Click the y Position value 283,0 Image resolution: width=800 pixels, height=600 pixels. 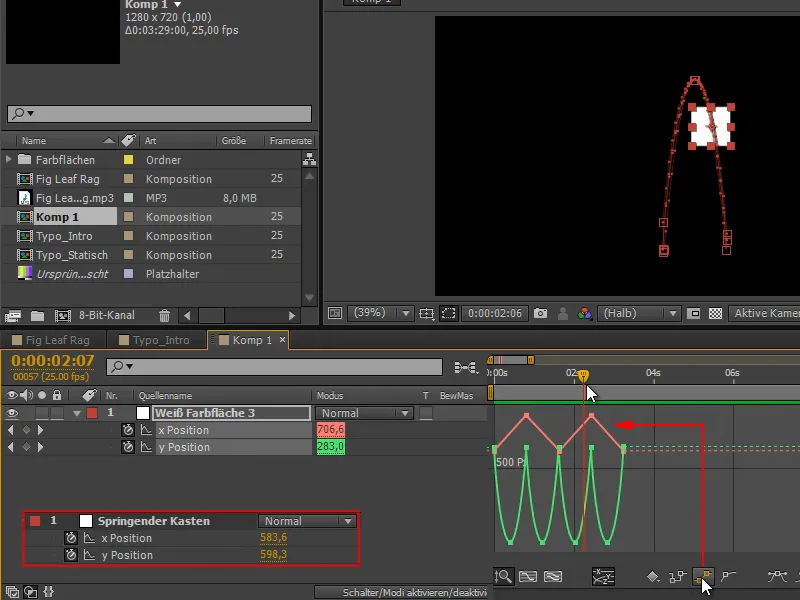click(331, 447)
